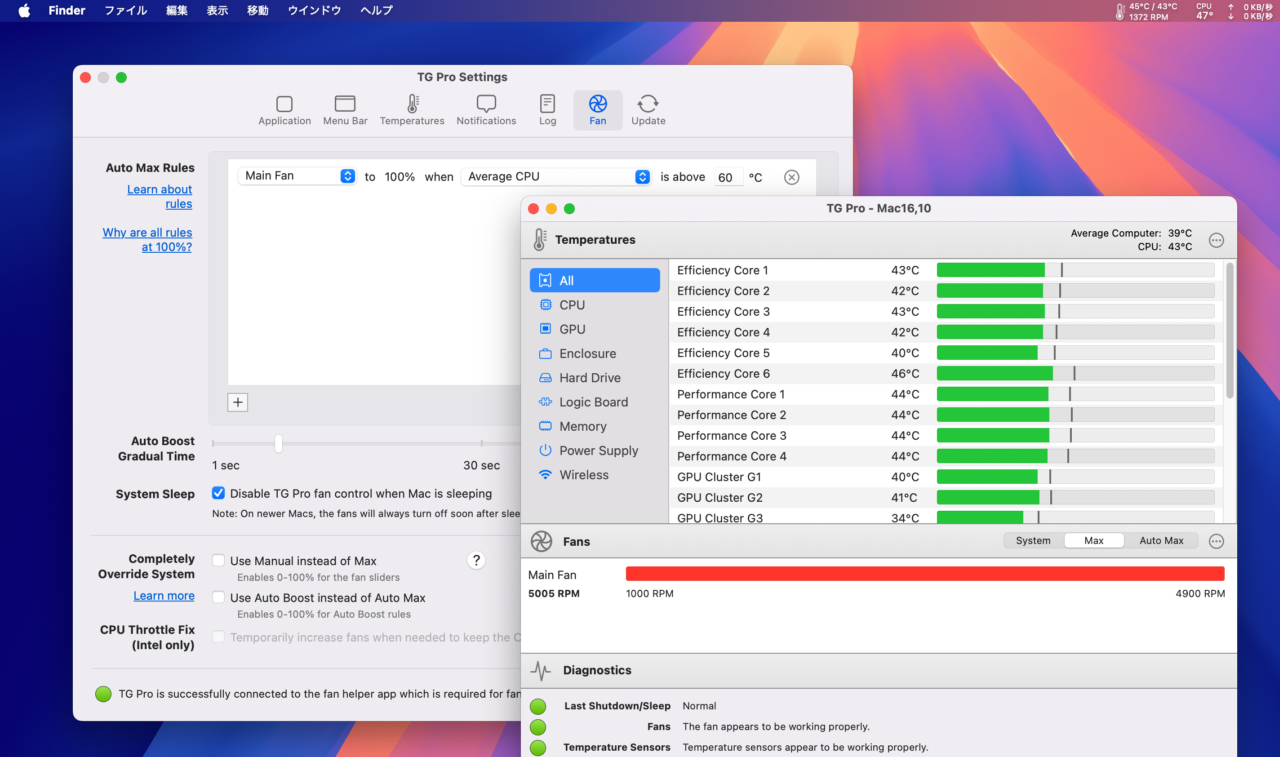Open the ファイル menu
This screenshot has width=1280, height=757.
point(126,11)
